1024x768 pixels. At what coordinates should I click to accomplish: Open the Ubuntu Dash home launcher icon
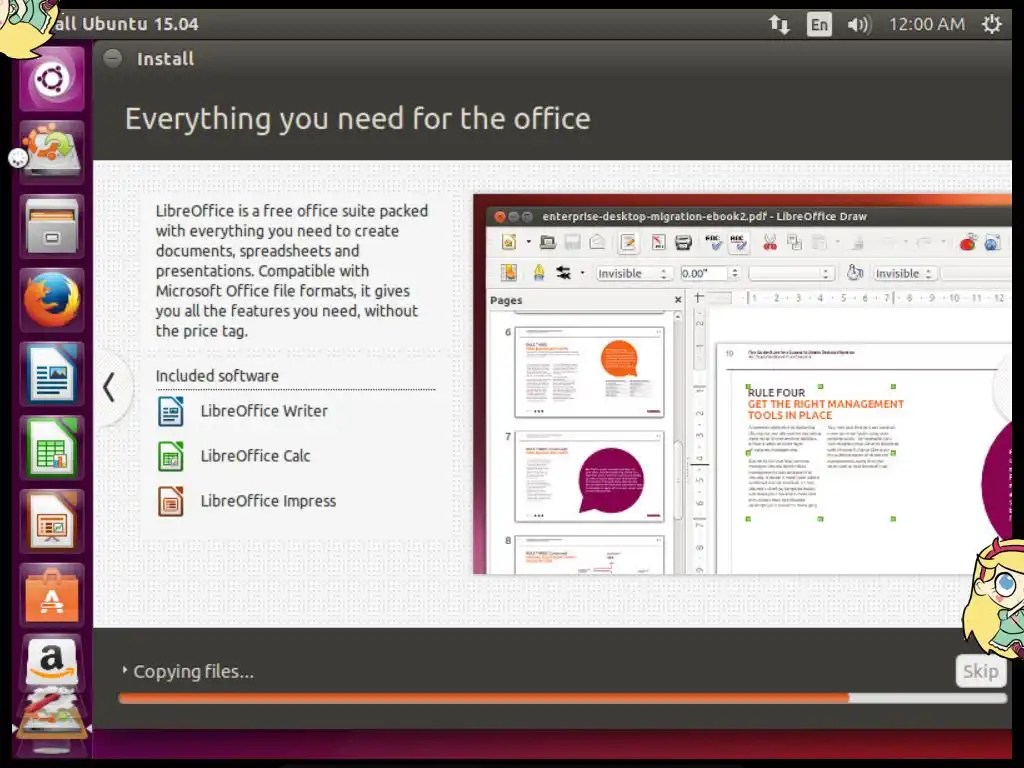click(52, 80)
